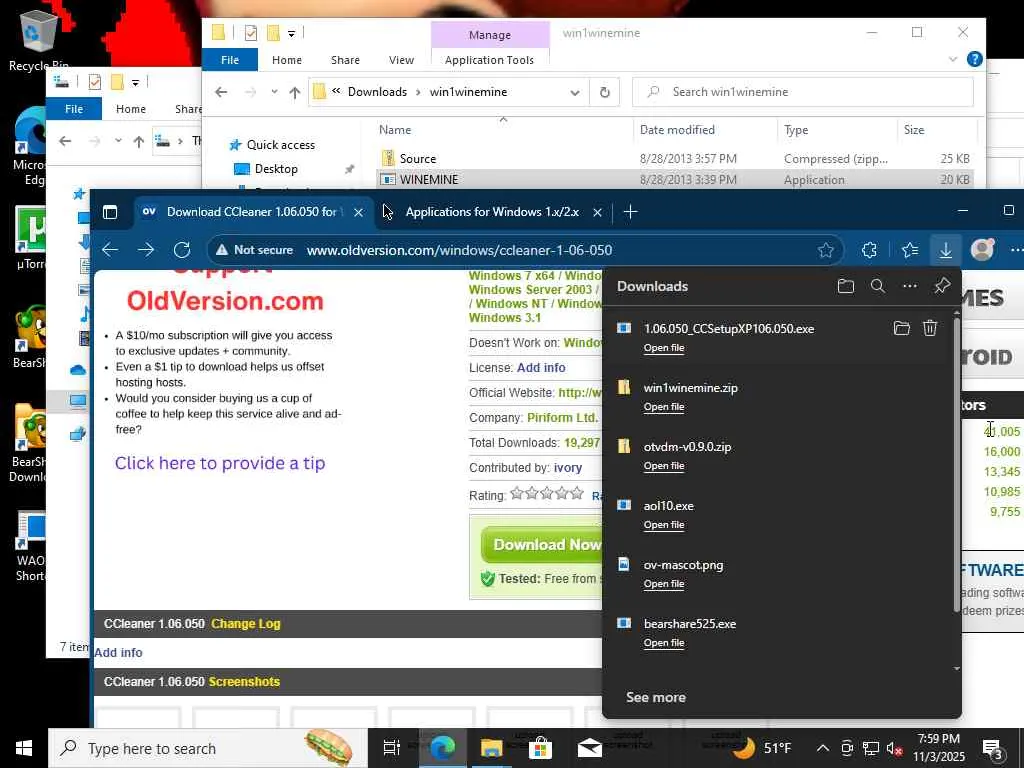Add page to favorites star icon

point(825,250)
